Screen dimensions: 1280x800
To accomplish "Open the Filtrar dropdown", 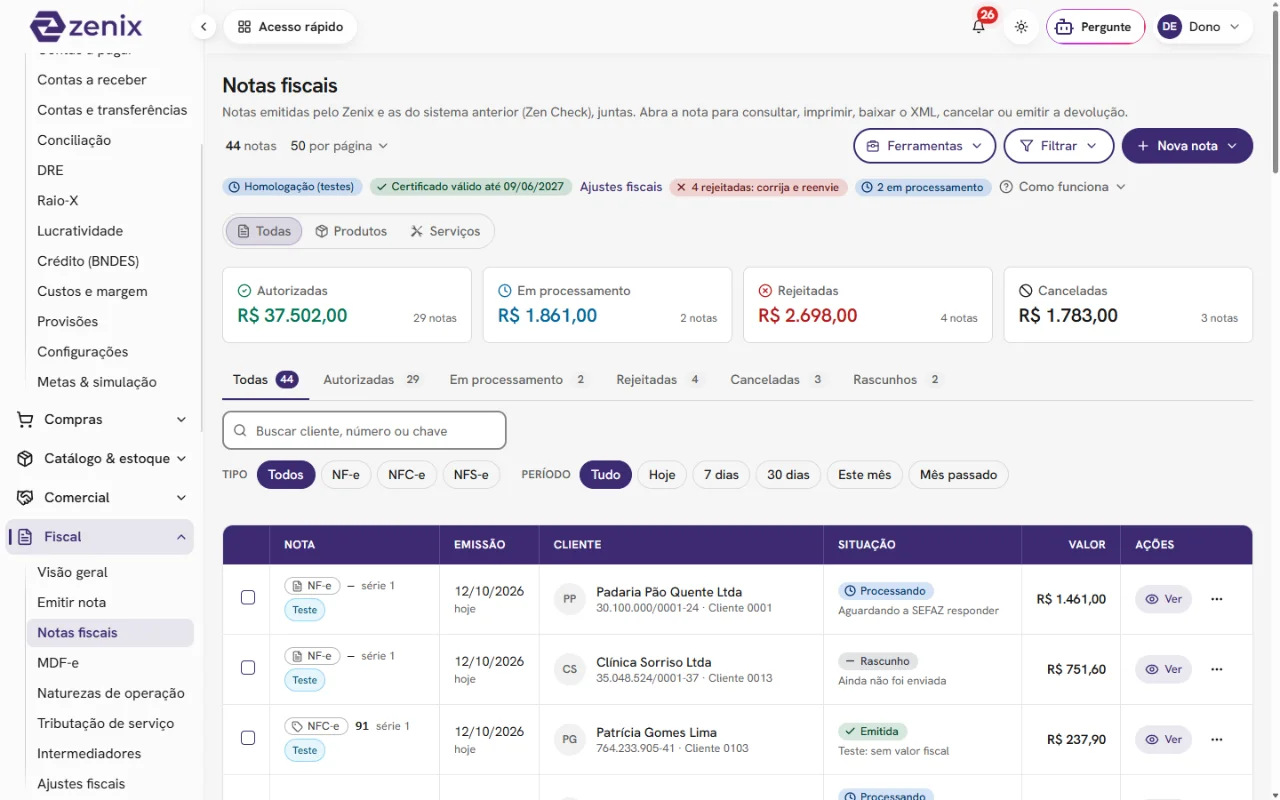I will (x=1058, y=146).
